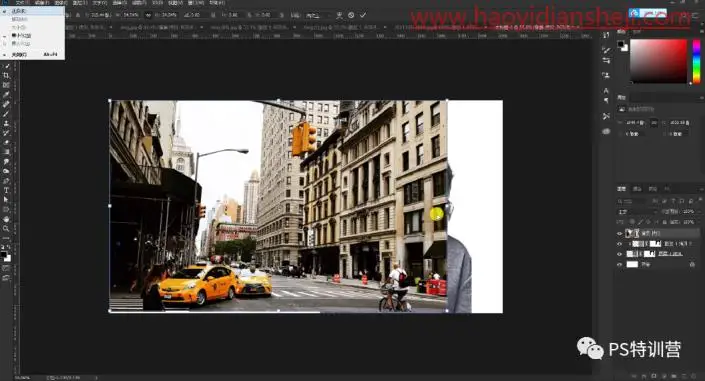705x381 pixels.
Task: Open the Character 'A' collapsed panel icon
Action: pyautogui.click(x=606, y=91)
